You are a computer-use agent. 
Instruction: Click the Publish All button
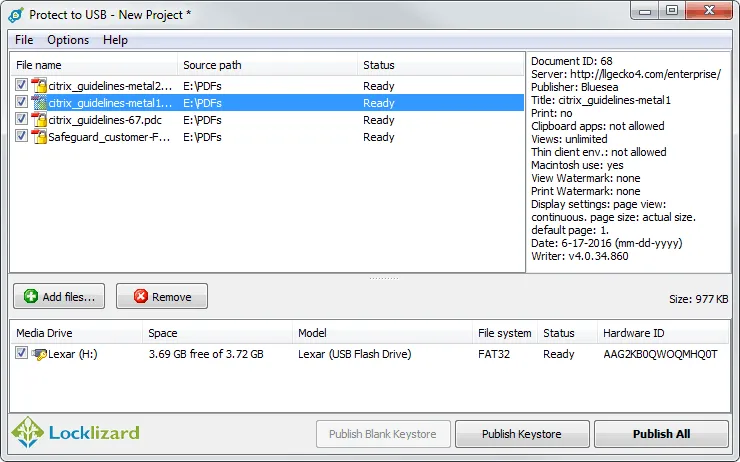click(662, 434)
